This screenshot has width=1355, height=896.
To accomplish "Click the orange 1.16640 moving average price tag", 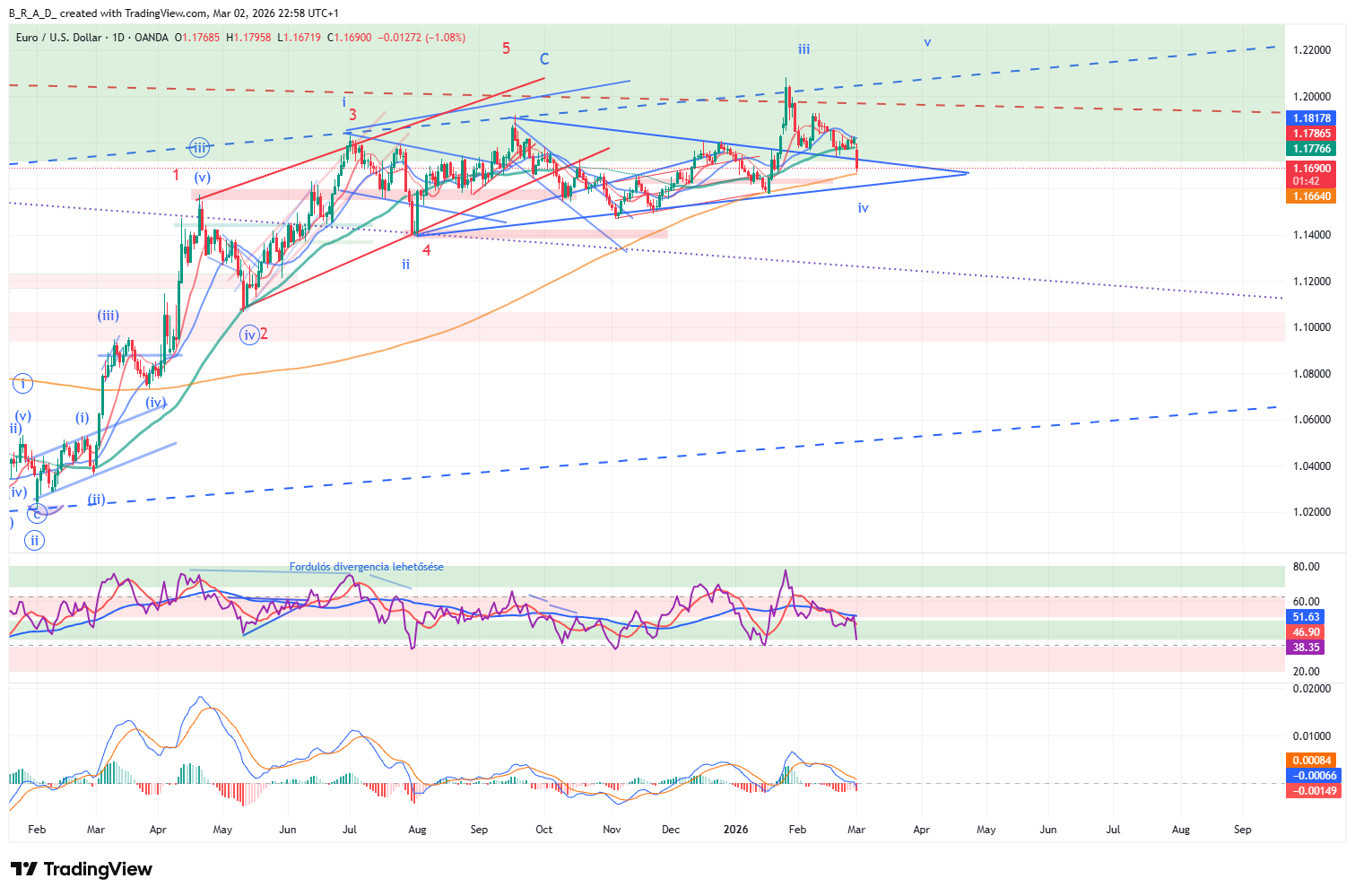I will [x=1310, y=196].
